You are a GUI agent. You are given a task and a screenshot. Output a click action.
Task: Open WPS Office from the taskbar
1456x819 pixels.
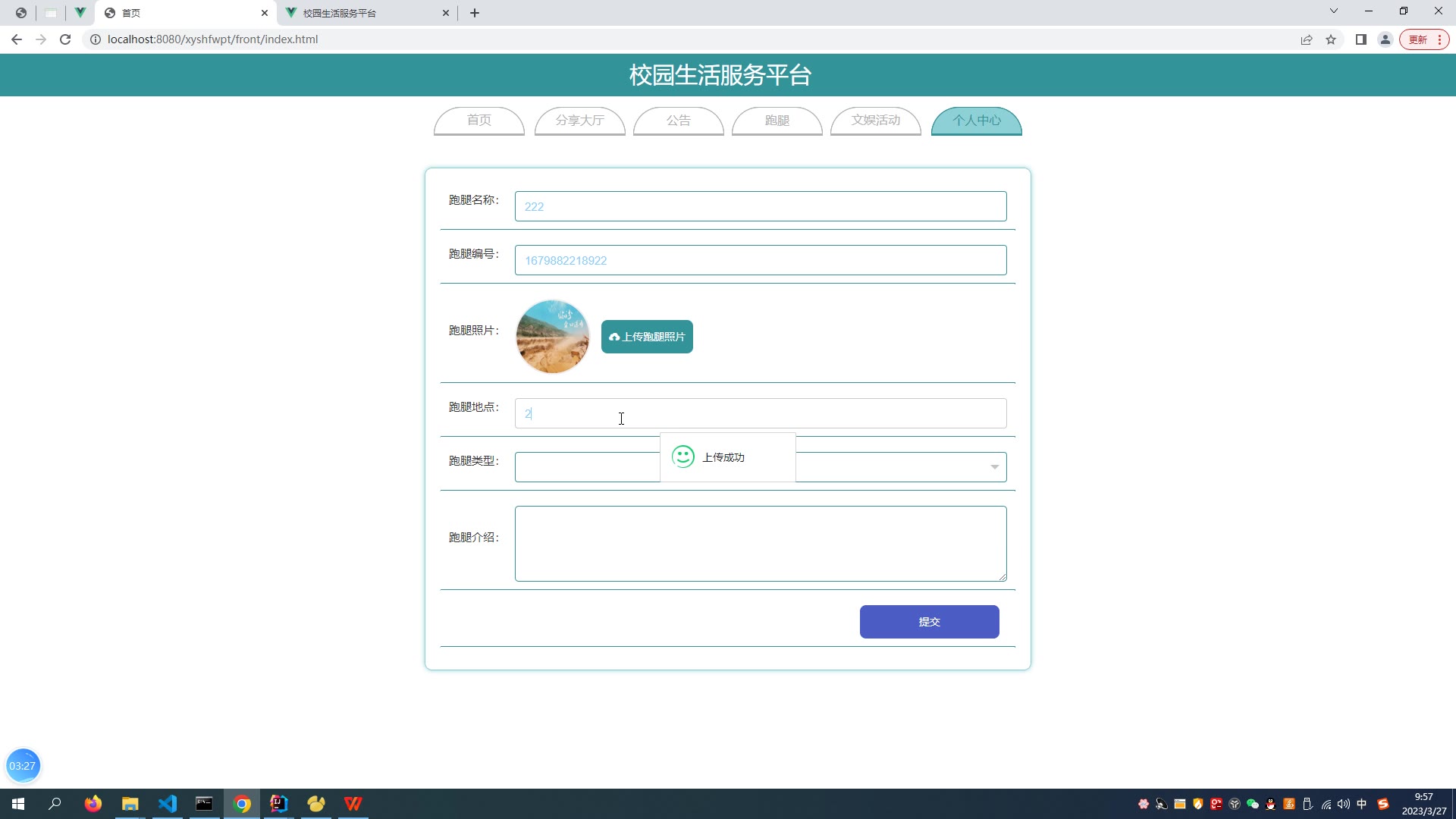pos(353,804)
